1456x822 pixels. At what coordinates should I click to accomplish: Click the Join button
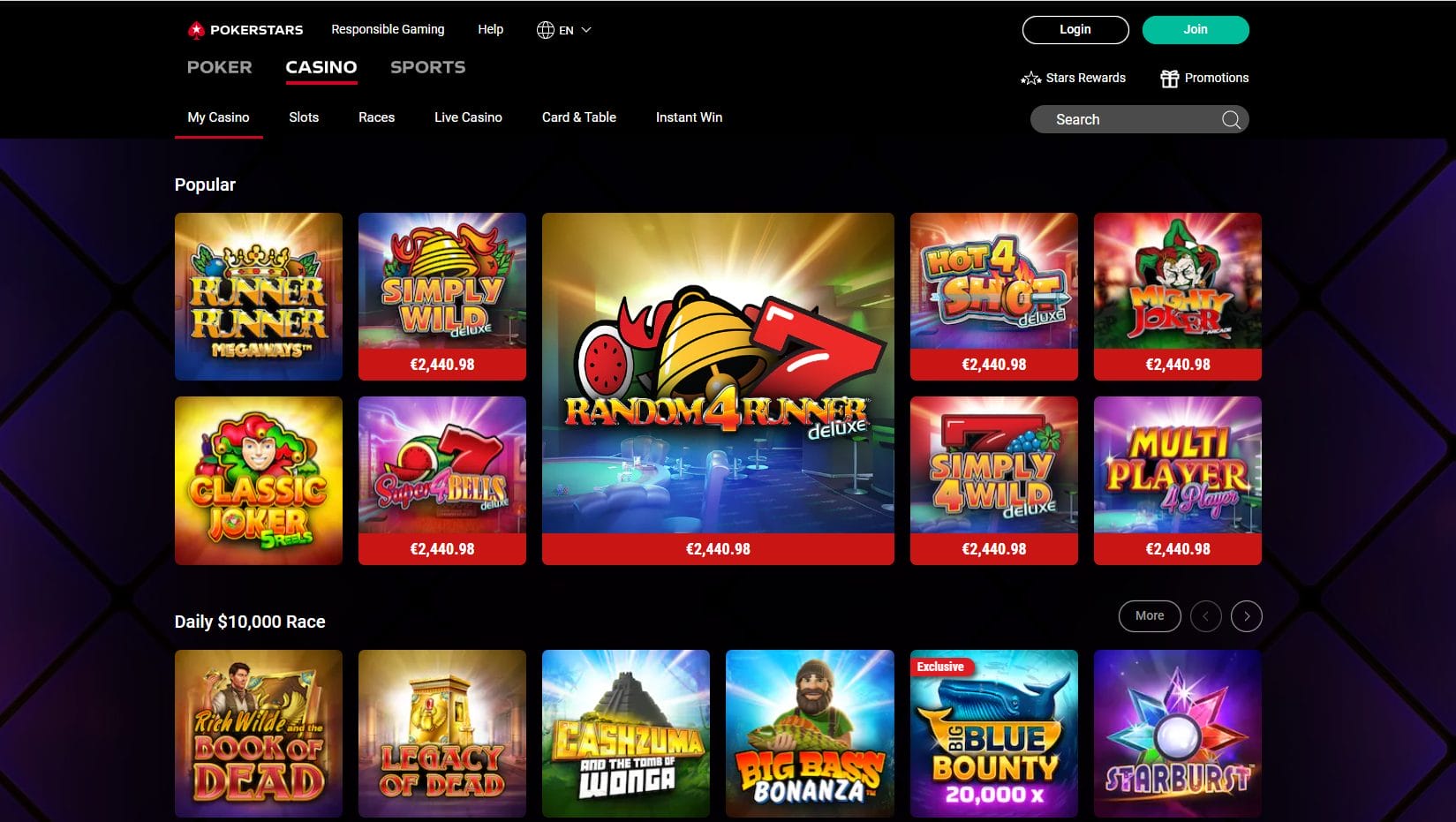[1195, 29]
